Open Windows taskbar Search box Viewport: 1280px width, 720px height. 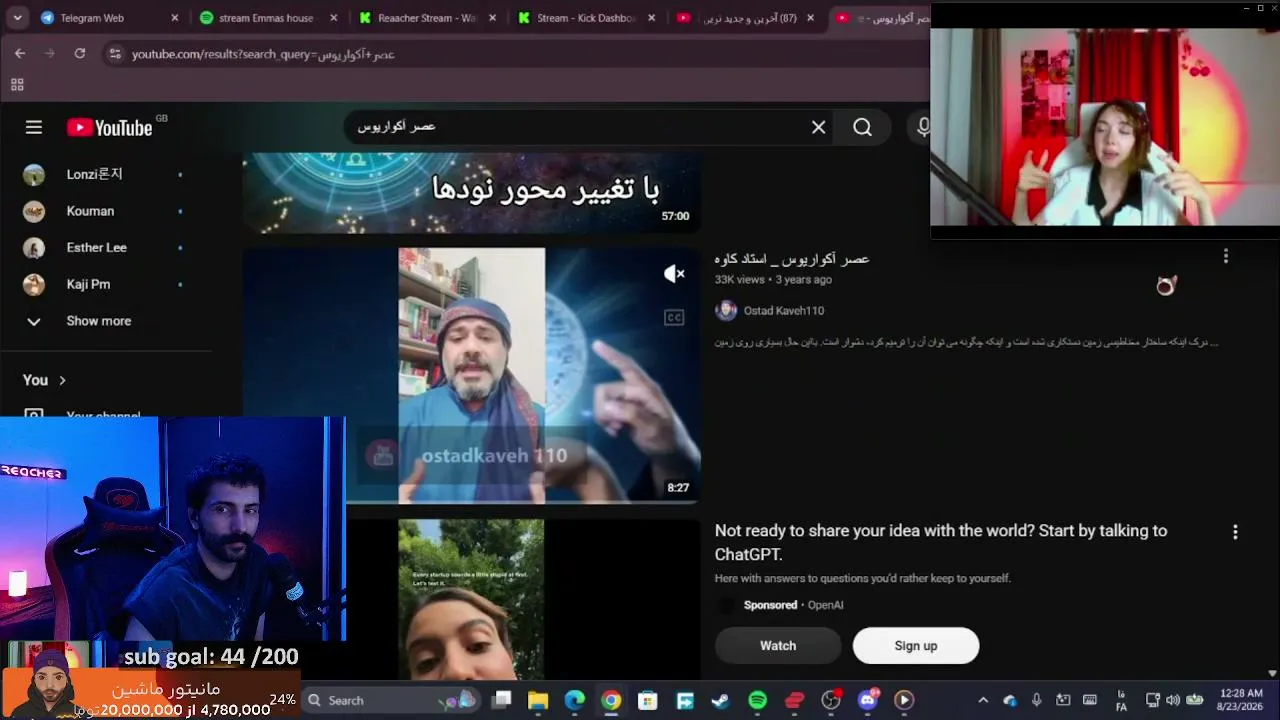(390, 700)
